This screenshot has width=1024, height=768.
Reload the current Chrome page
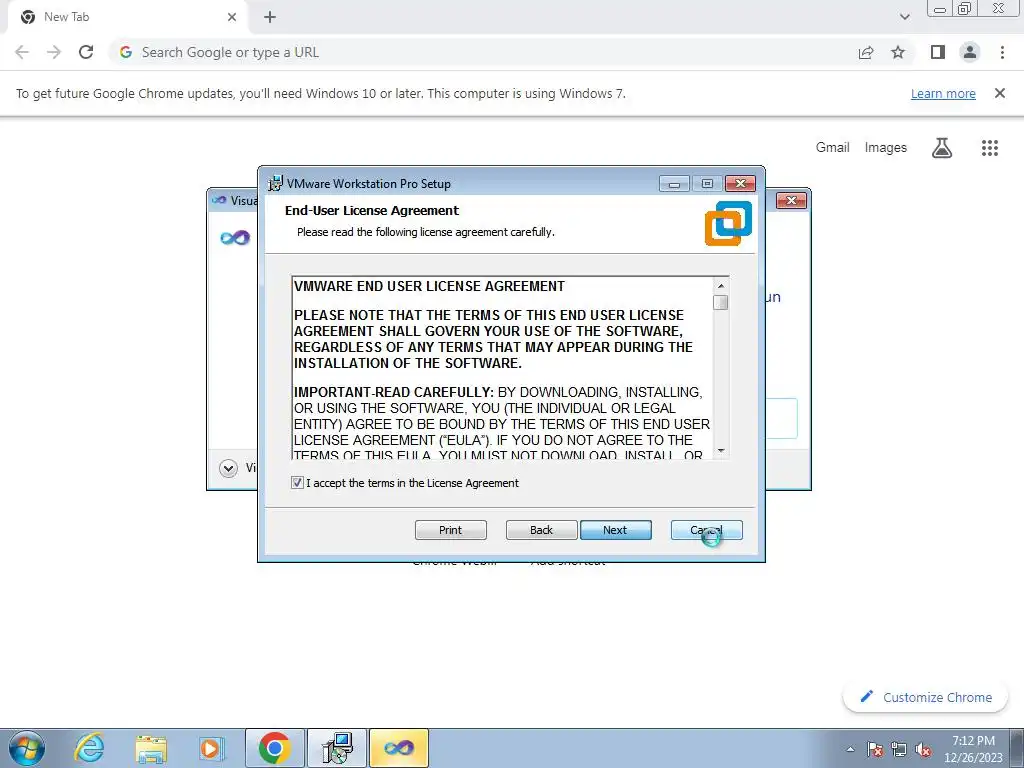(x=86, y=52)
